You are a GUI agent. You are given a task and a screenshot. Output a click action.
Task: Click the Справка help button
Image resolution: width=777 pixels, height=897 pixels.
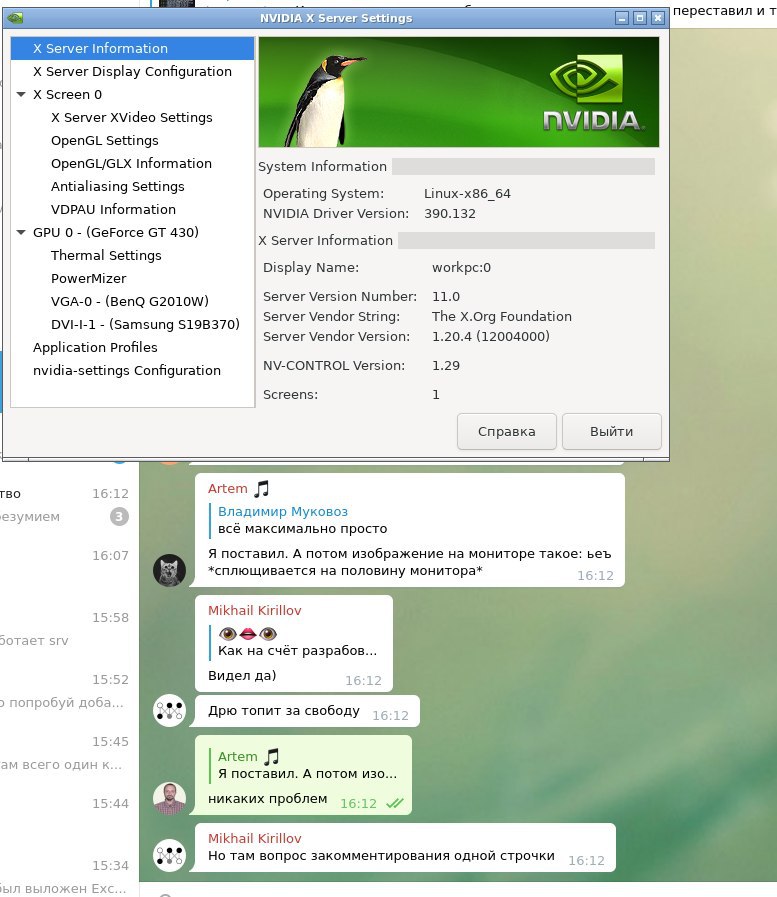pyautogui.click(x=506, y=431)
